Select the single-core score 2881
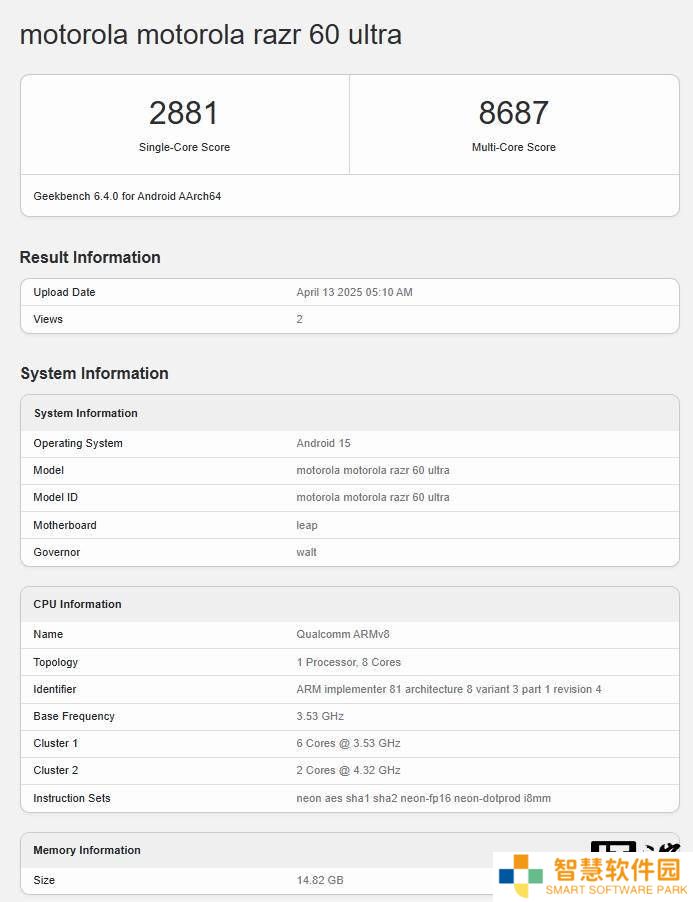Screen dimensions: 693x902 tap(184, 113)
